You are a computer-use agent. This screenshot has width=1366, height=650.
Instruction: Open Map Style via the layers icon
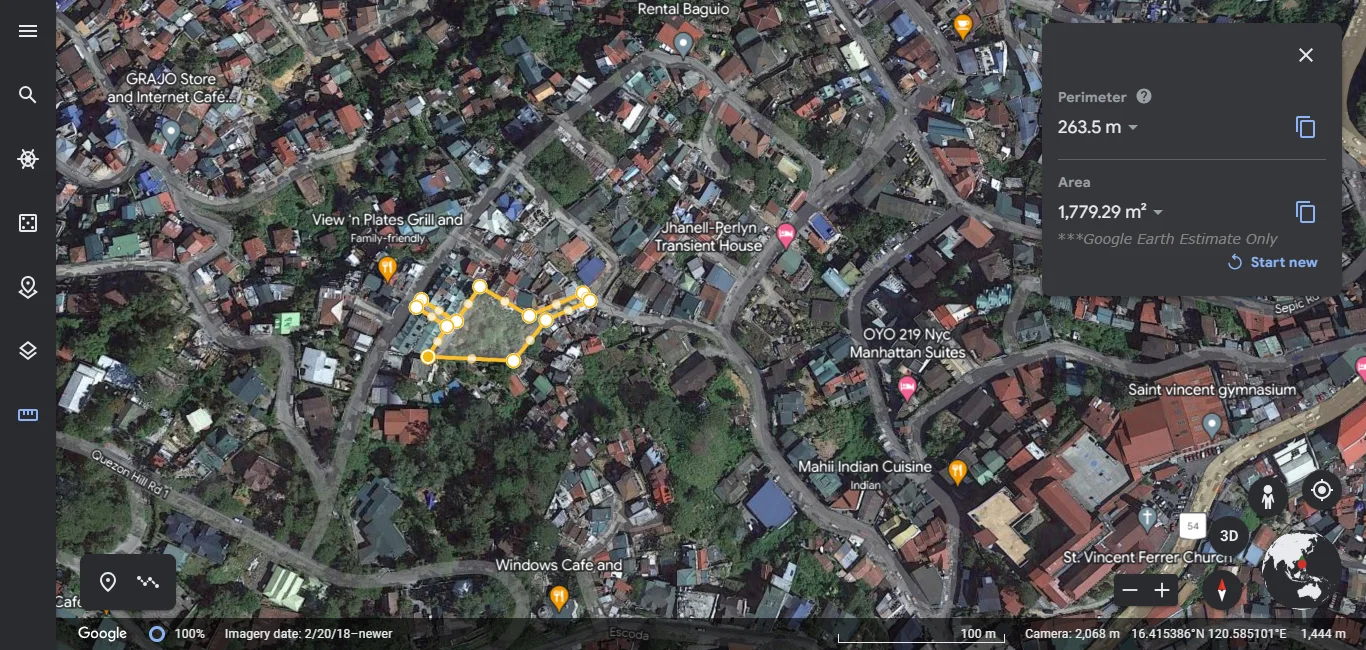(x=27, y=350)
